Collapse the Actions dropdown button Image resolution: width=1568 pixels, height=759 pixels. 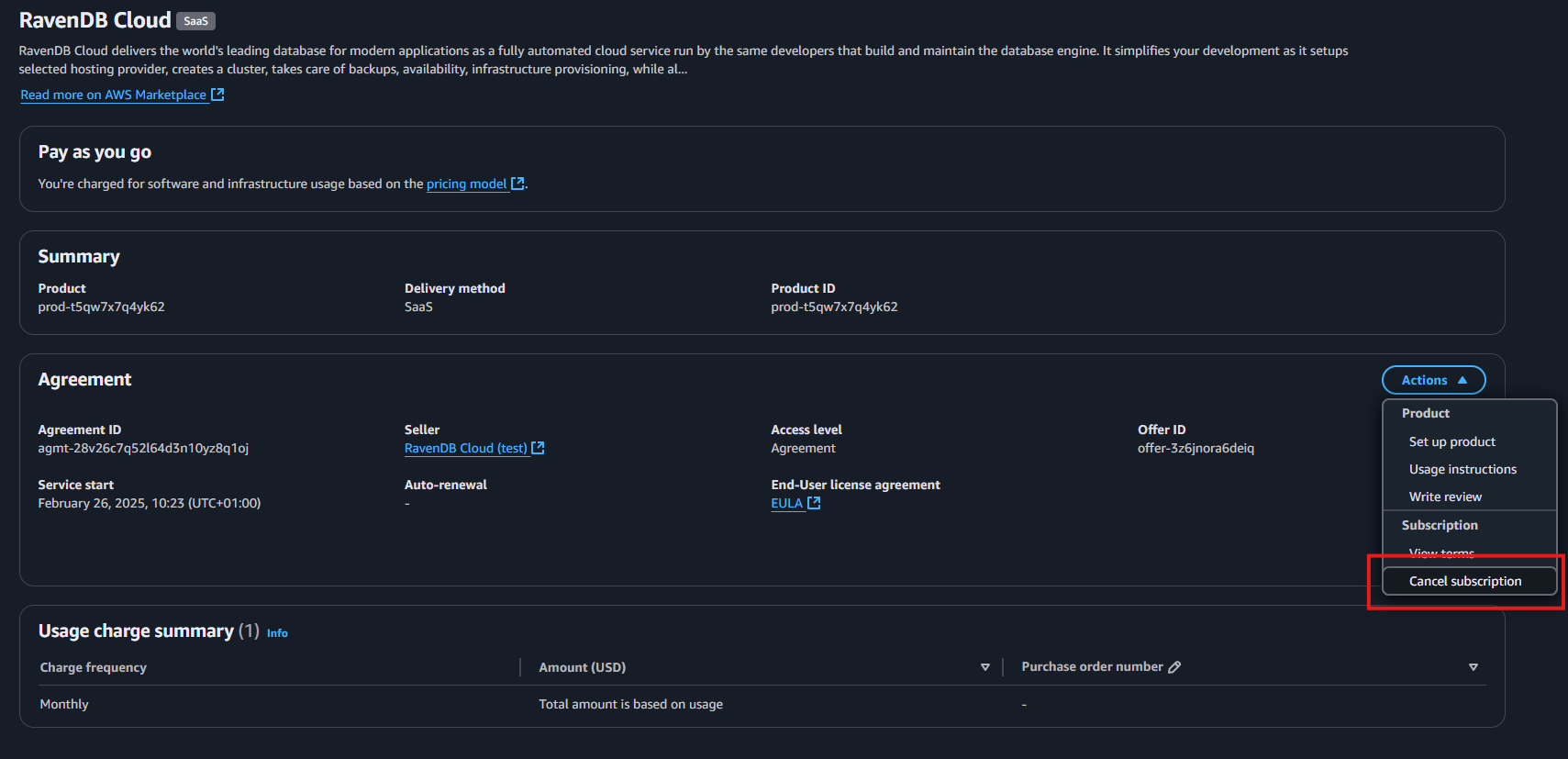click(x=1433, y=380)
